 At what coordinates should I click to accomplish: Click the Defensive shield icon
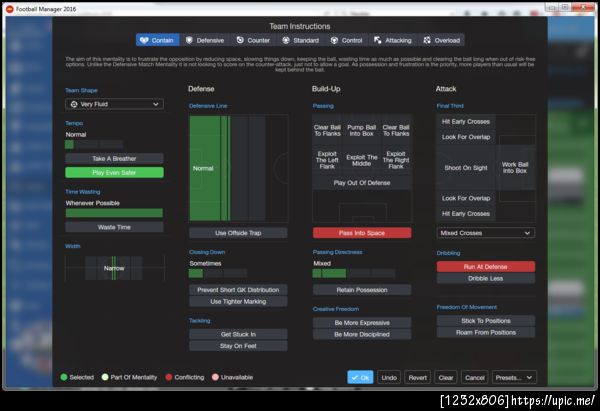[x=189, y=40]
